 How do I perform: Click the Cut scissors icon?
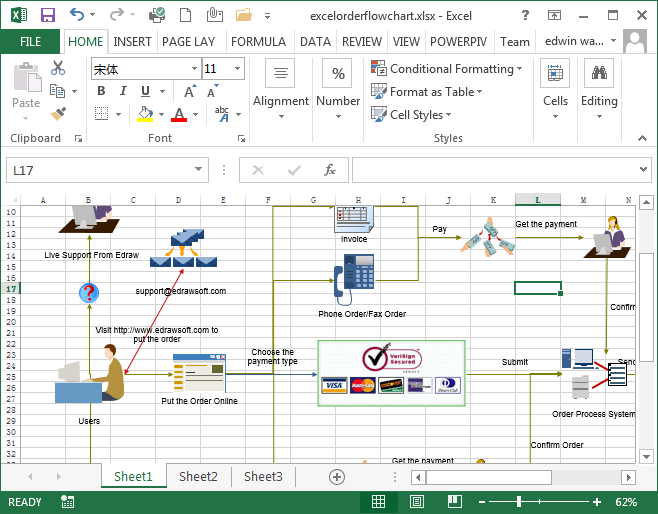coord(58,68)
